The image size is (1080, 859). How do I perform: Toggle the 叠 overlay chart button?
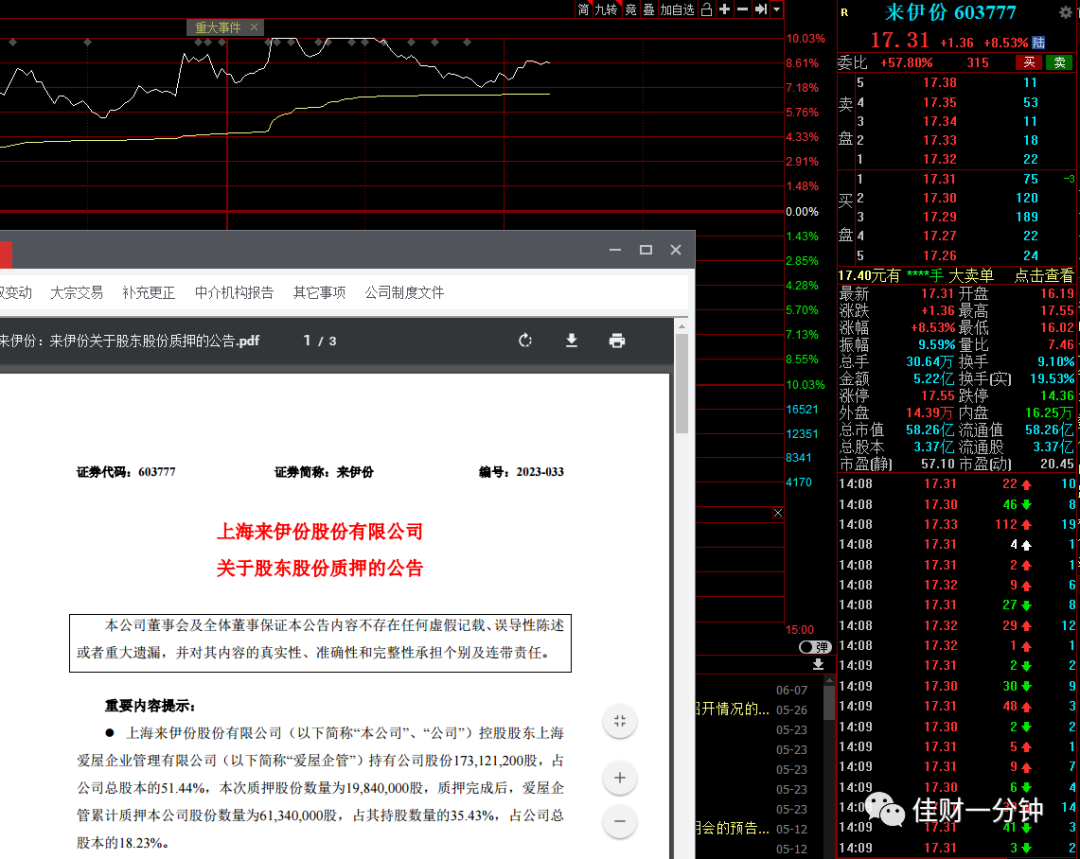649,10
